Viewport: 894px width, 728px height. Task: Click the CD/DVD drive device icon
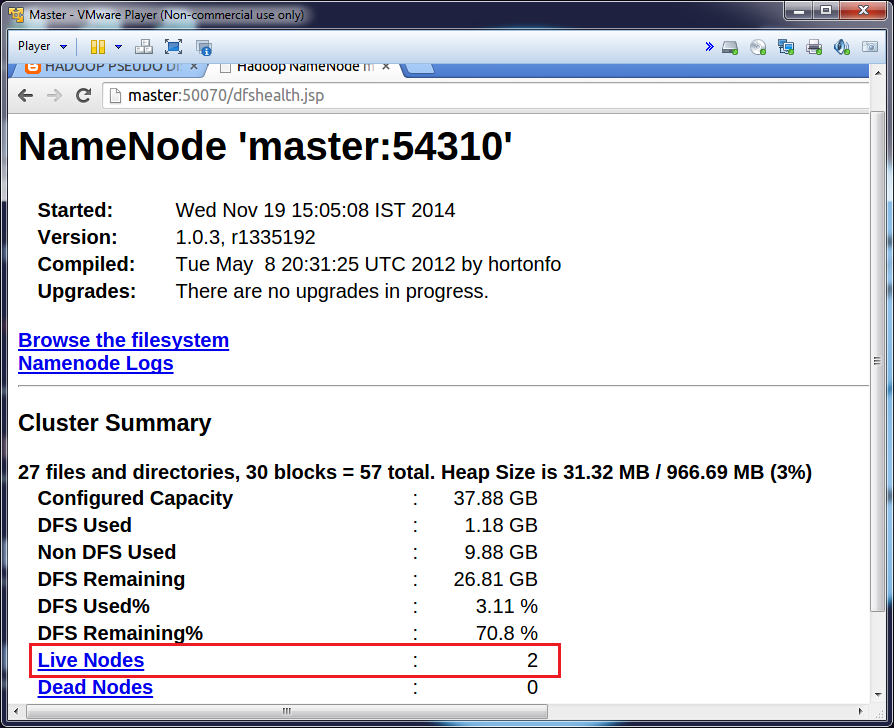758,47
